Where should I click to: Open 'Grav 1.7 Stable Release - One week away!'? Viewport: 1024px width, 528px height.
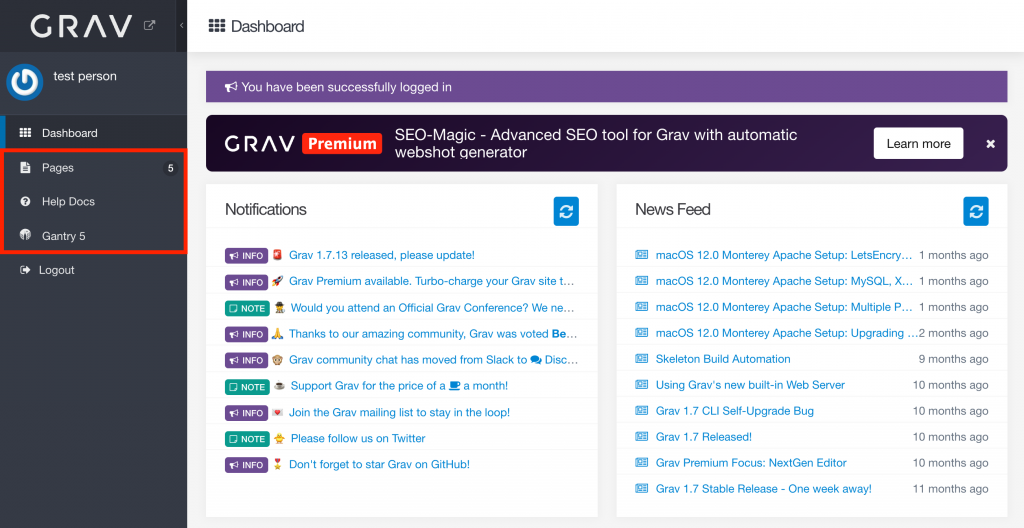coord(763,489)
